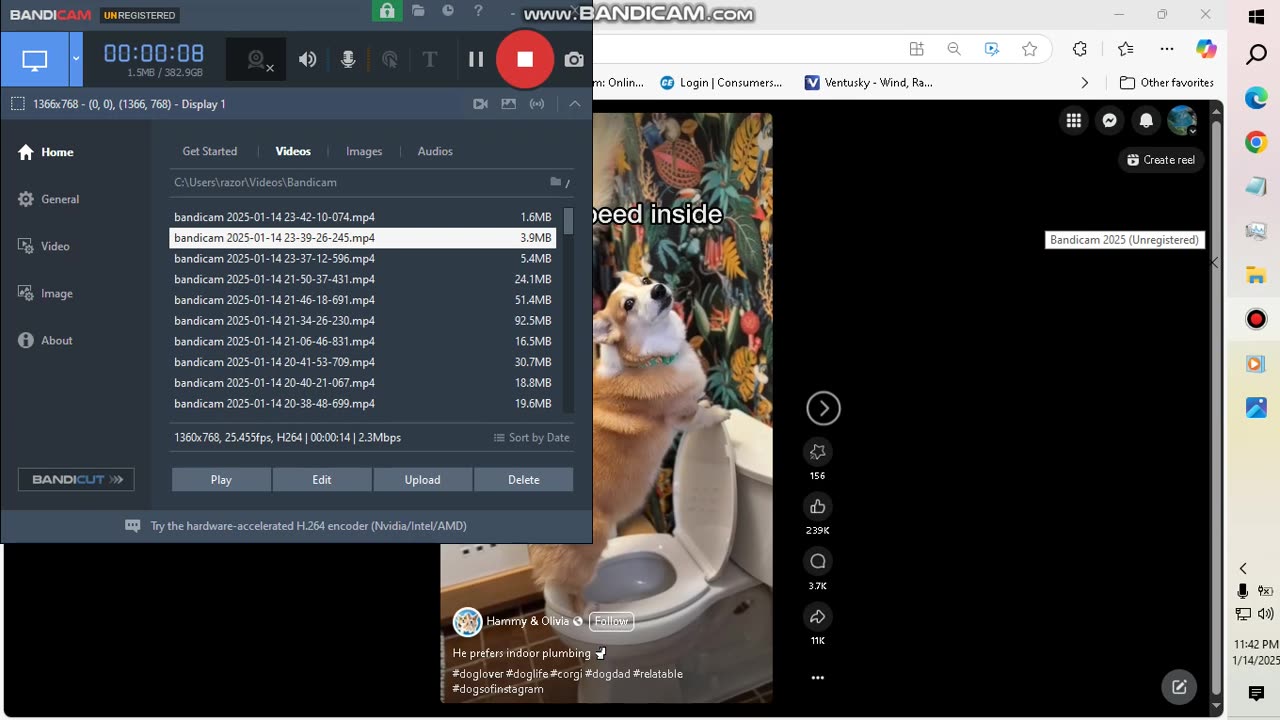The width and height of the screenshot is (1280, 720).
Task: Open Bandicam help question mark
Action: click(478, 11)
